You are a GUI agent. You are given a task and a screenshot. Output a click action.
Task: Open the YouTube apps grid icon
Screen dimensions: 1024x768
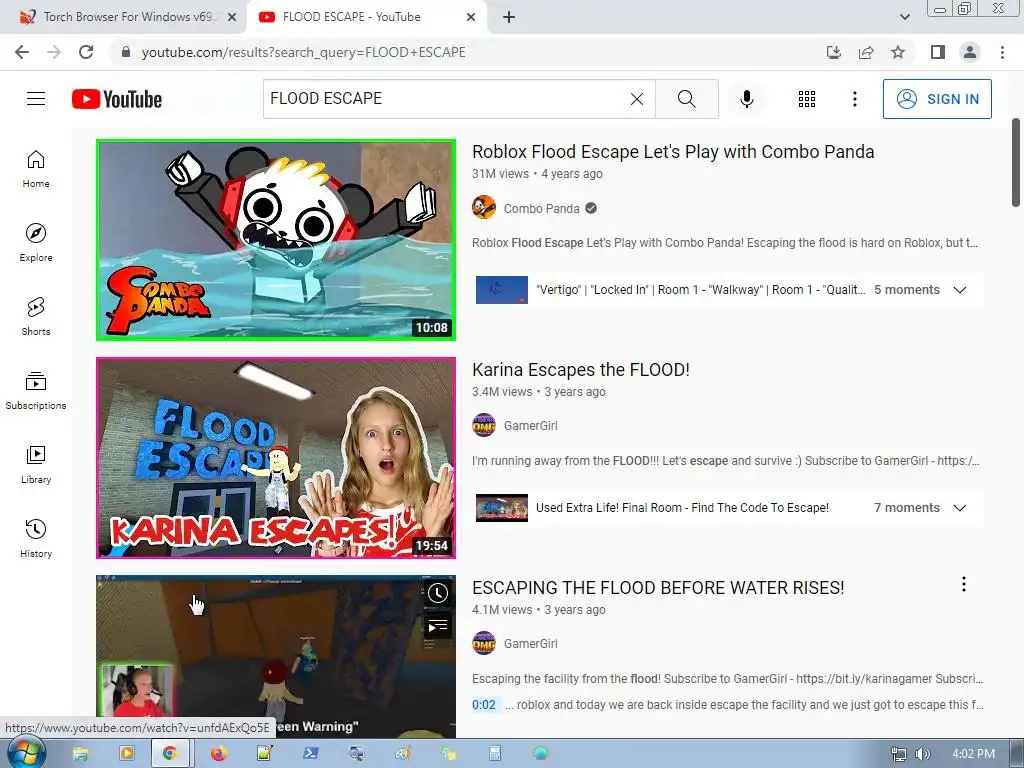[x=807, y=99]
